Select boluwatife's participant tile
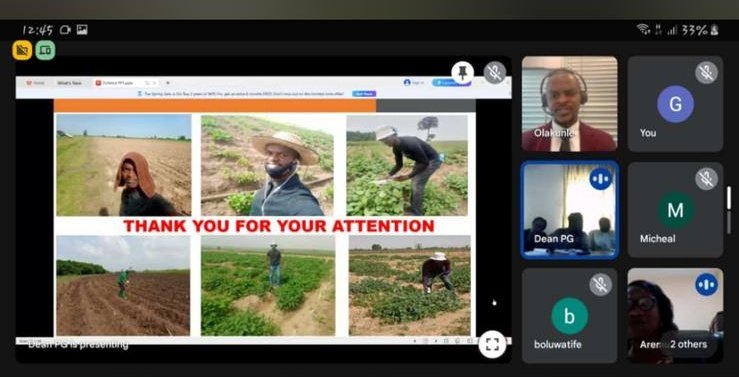739x377 pixels. (569, 316)
